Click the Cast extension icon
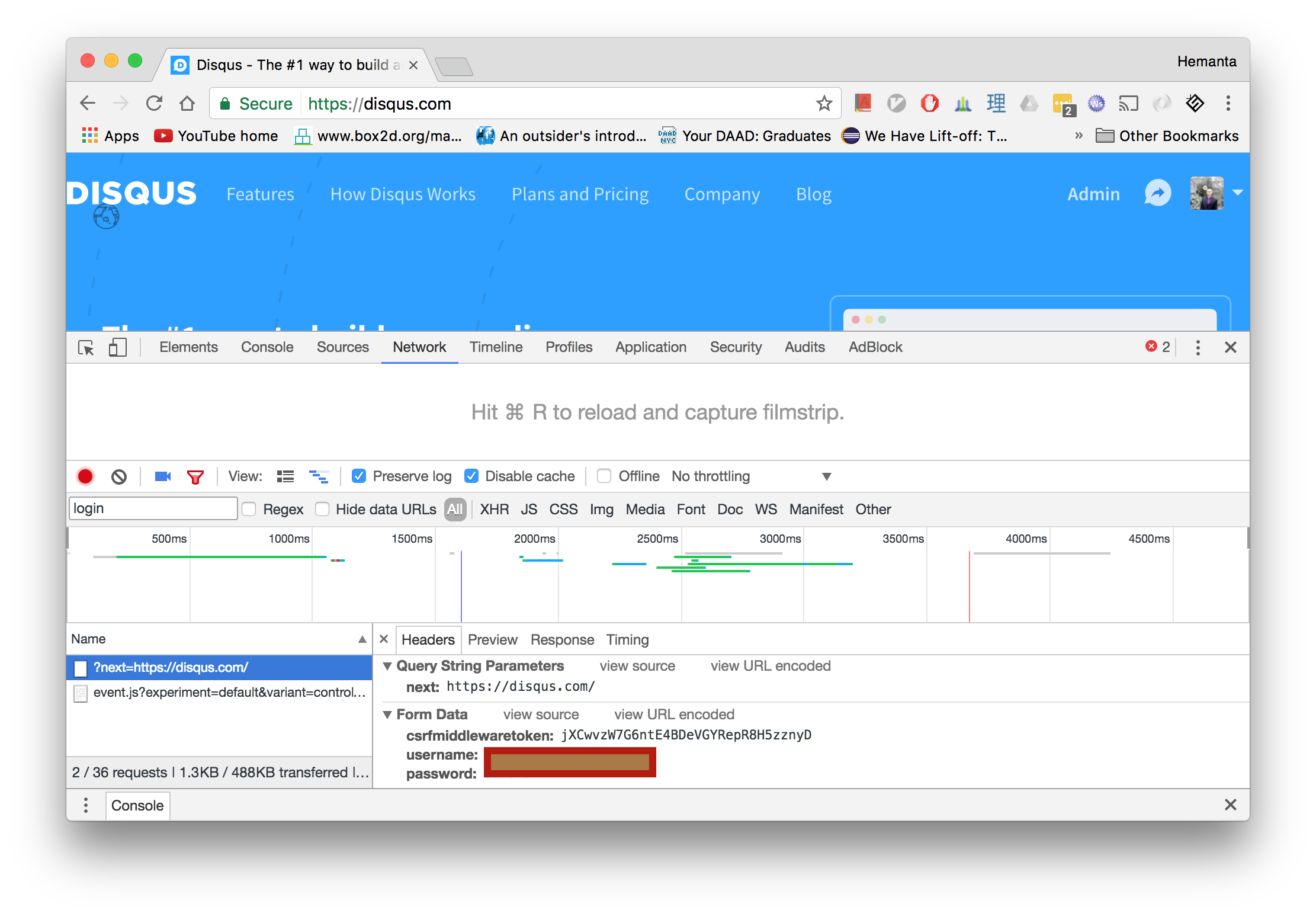The image size is (1316, 916). (x=1128, y=104)
